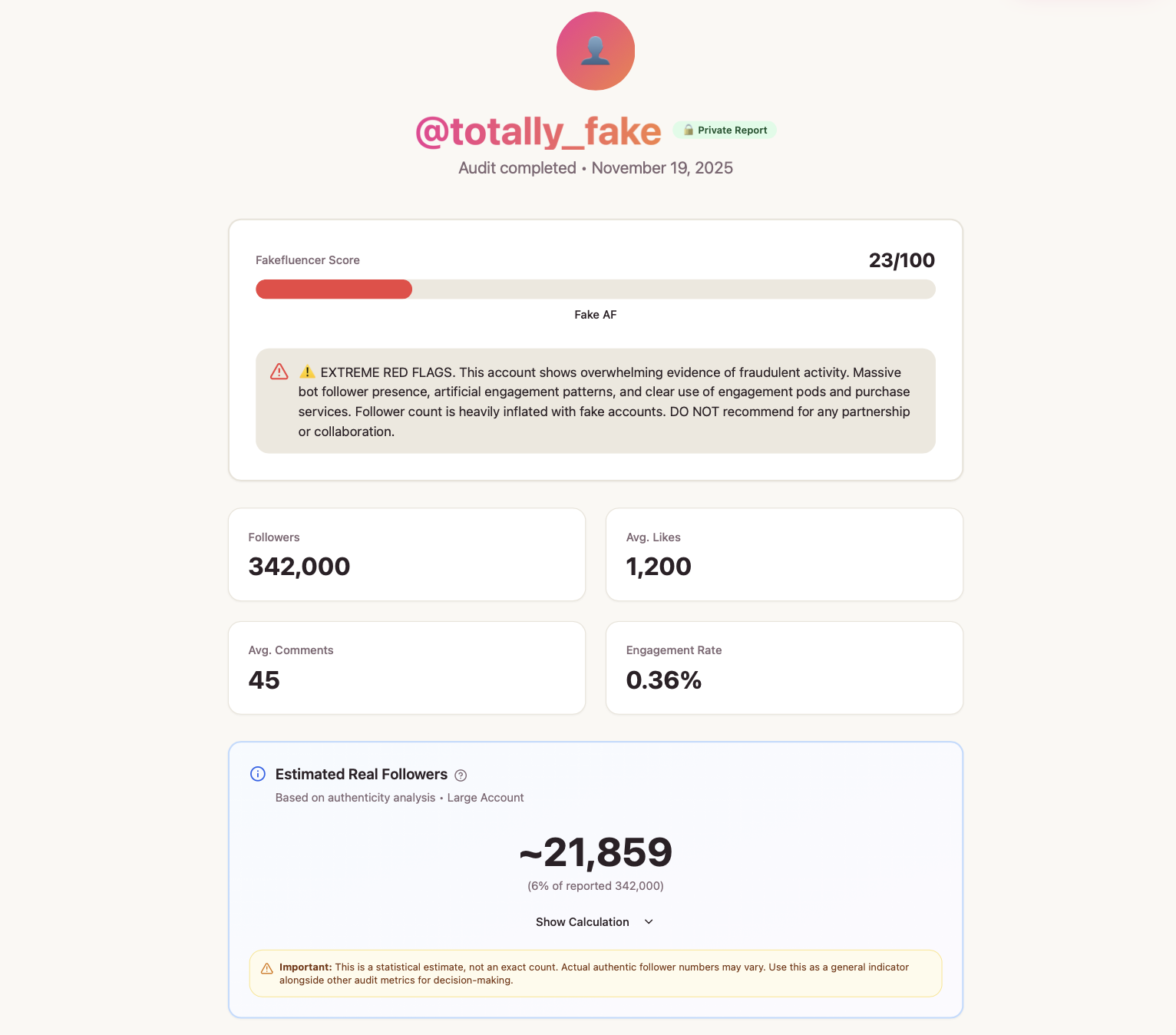
Task: Click the 23/100 score value
Action: 901,260
